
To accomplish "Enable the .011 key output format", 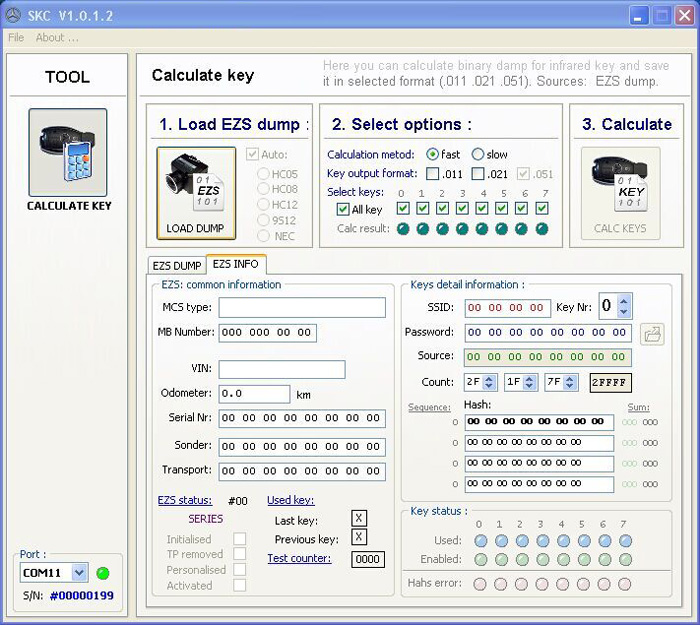I will pyautogui.click(x=433, y=174).
